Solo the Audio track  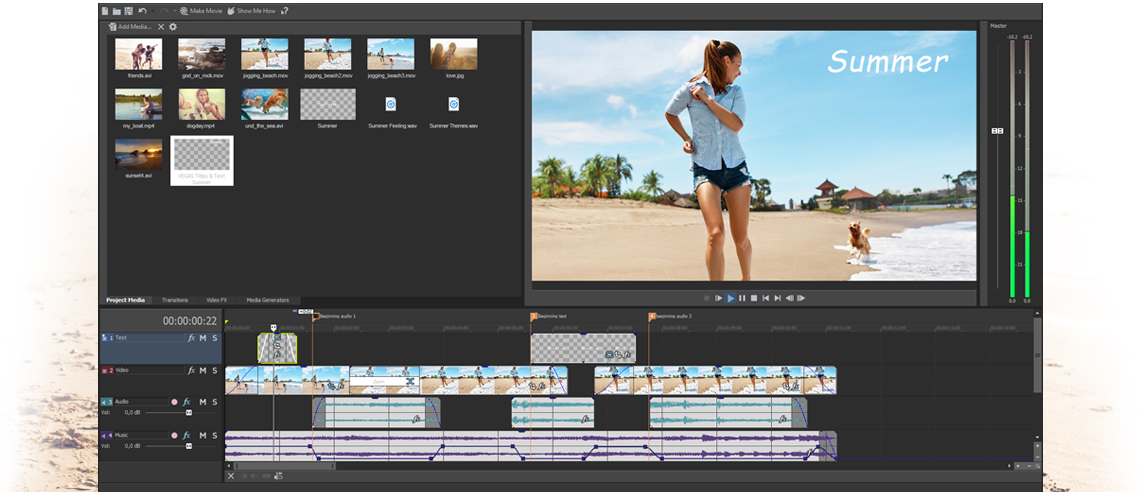214,402
